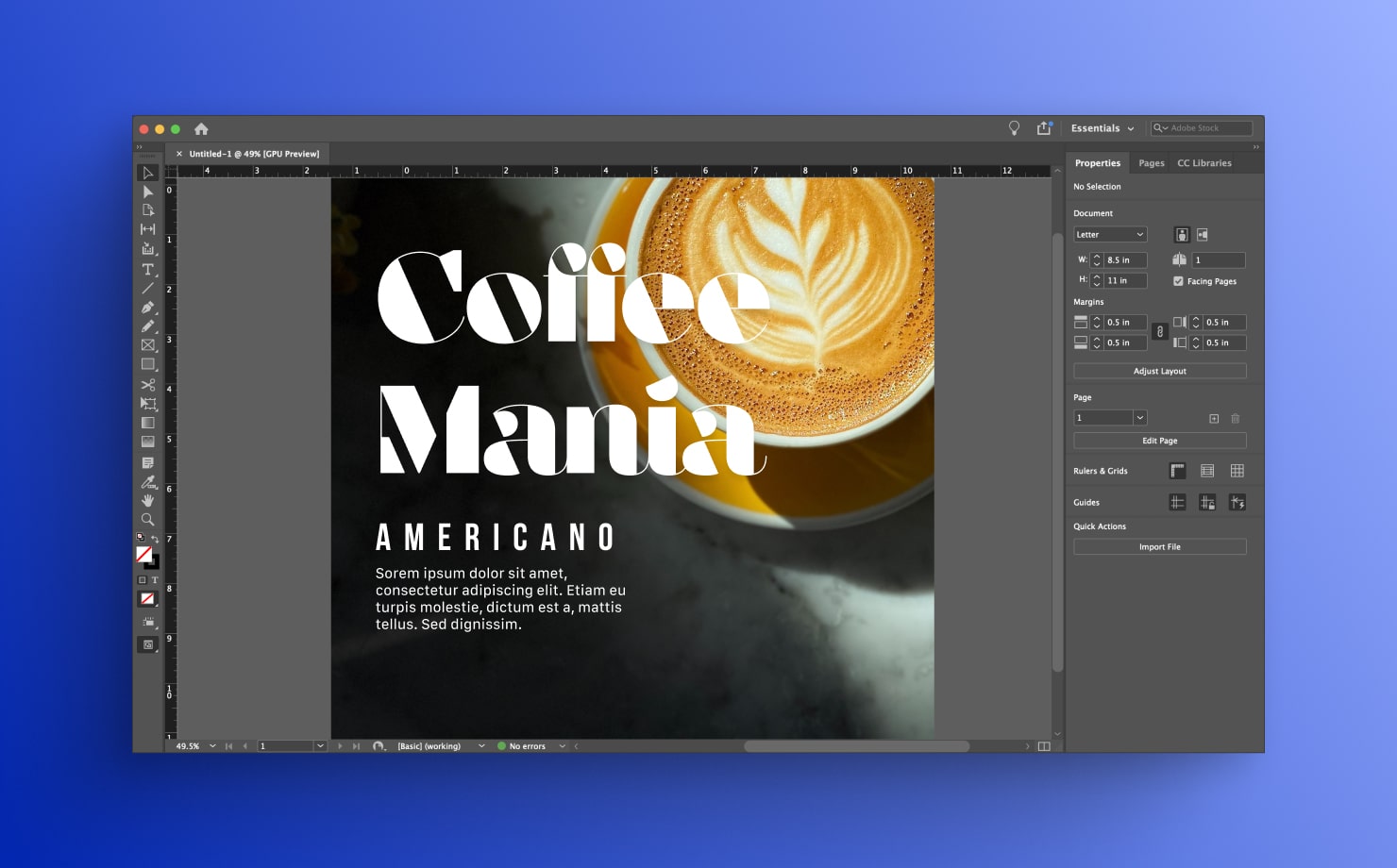This screenshot has height=868, width=1397.
Task: Unlink the margin values chain icon
Action: pyautogui.click(x=1160, y=332)
